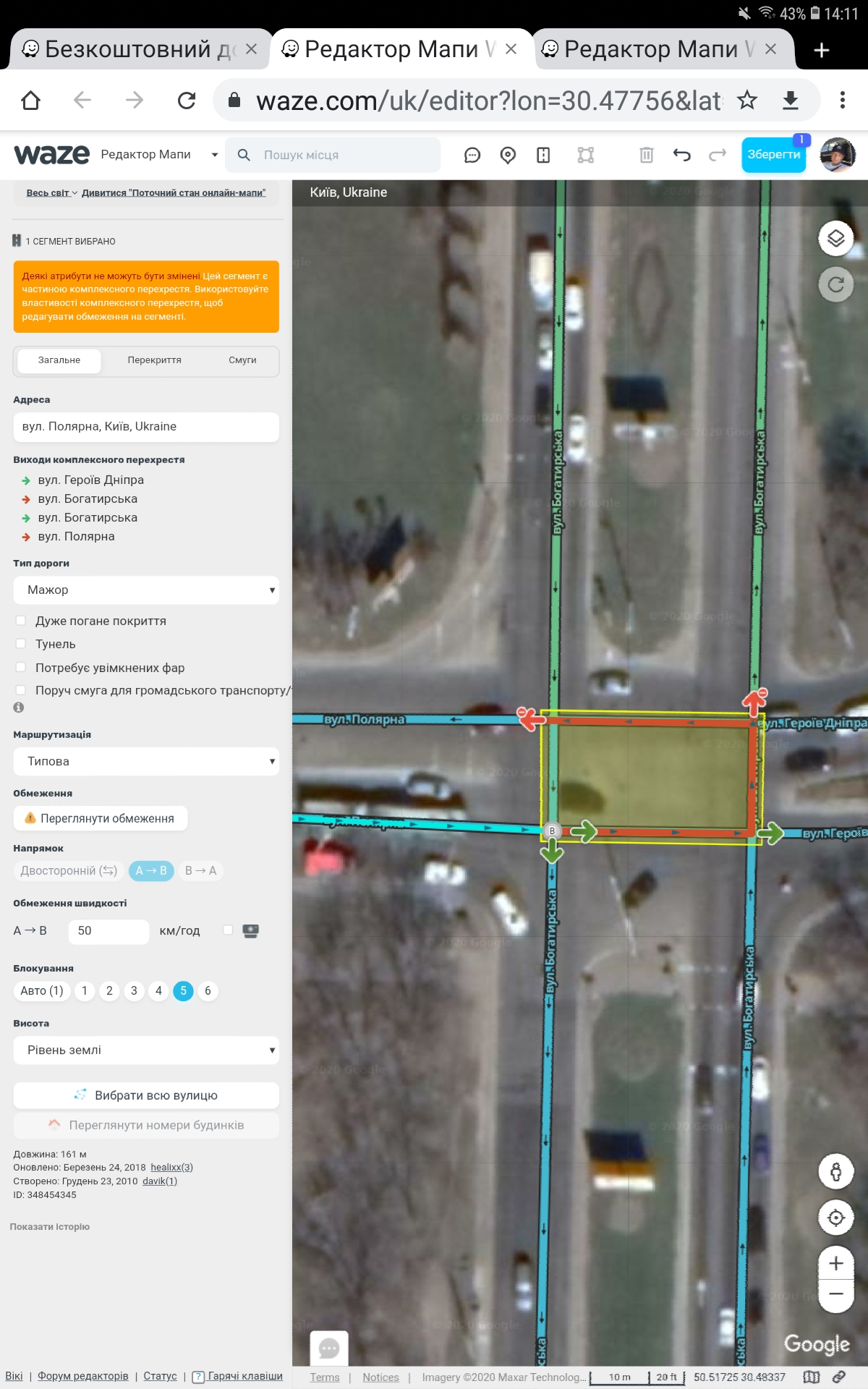Expand the Тип дороги dropdown

click(146, 590)
